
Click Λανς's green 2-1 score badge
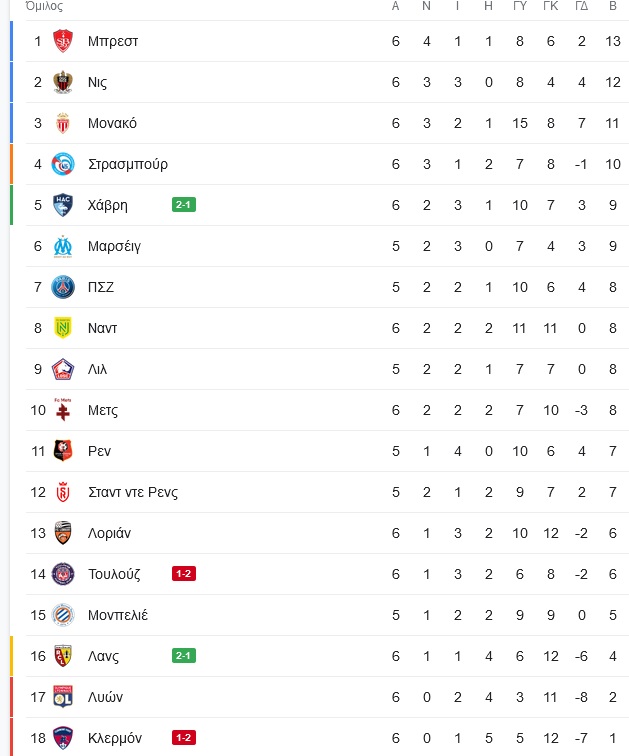point(184,656)
